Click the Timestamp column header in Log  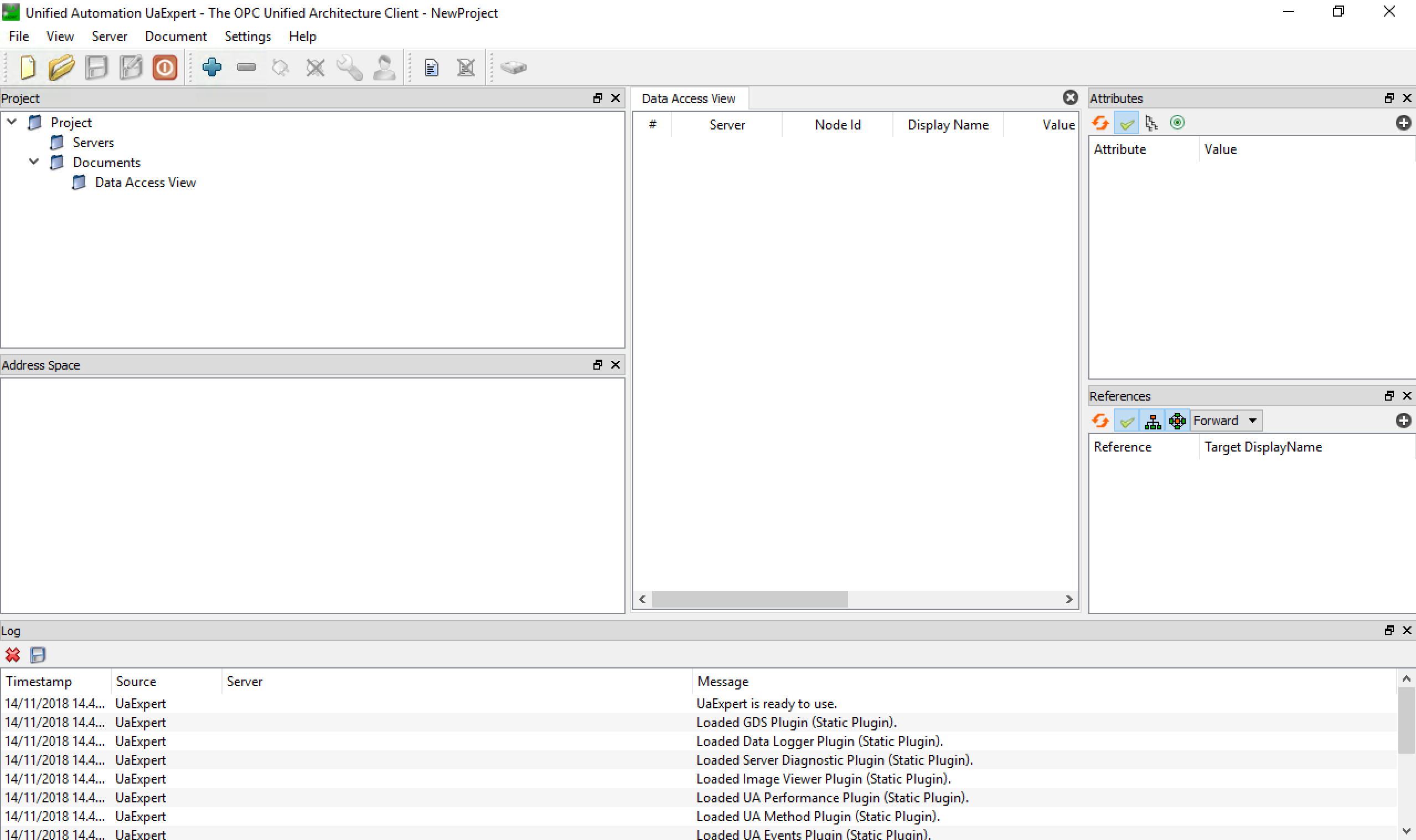(x=55, y=682)
